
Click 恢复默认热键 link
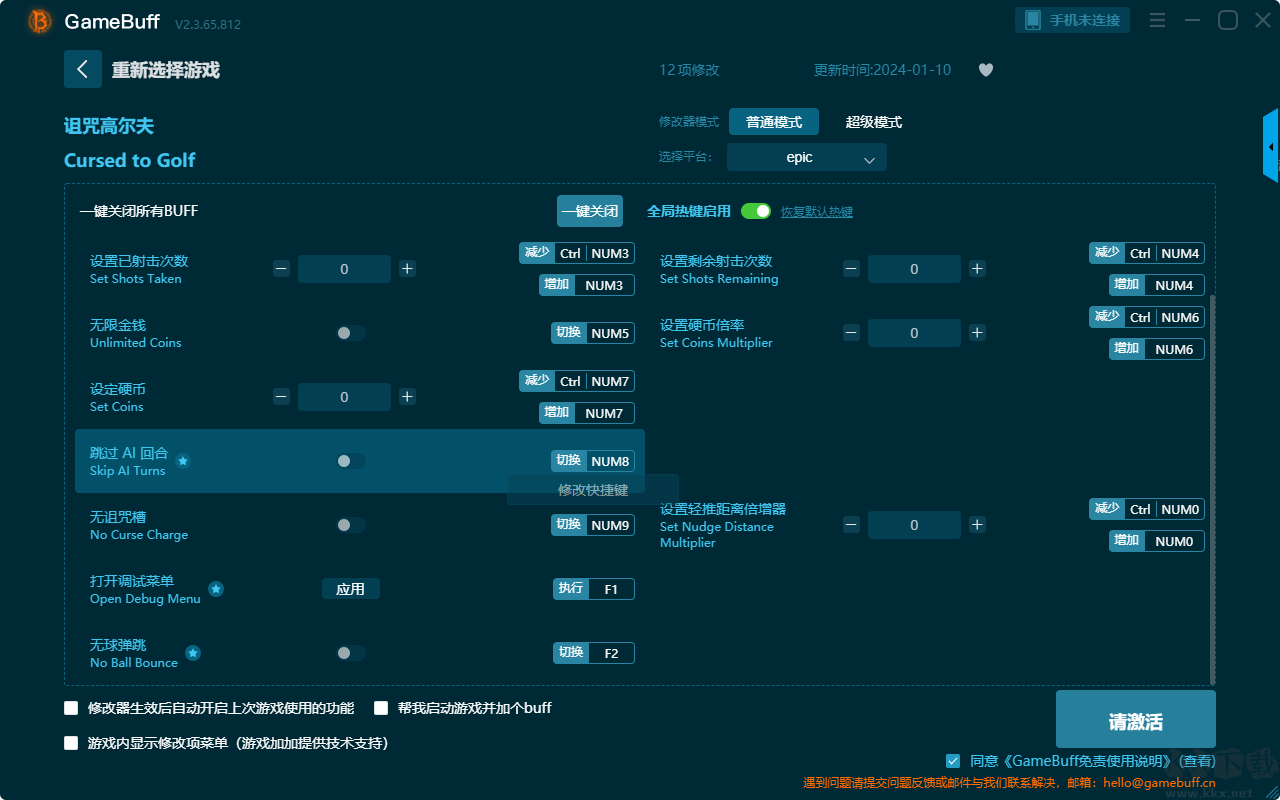point(817,212)
